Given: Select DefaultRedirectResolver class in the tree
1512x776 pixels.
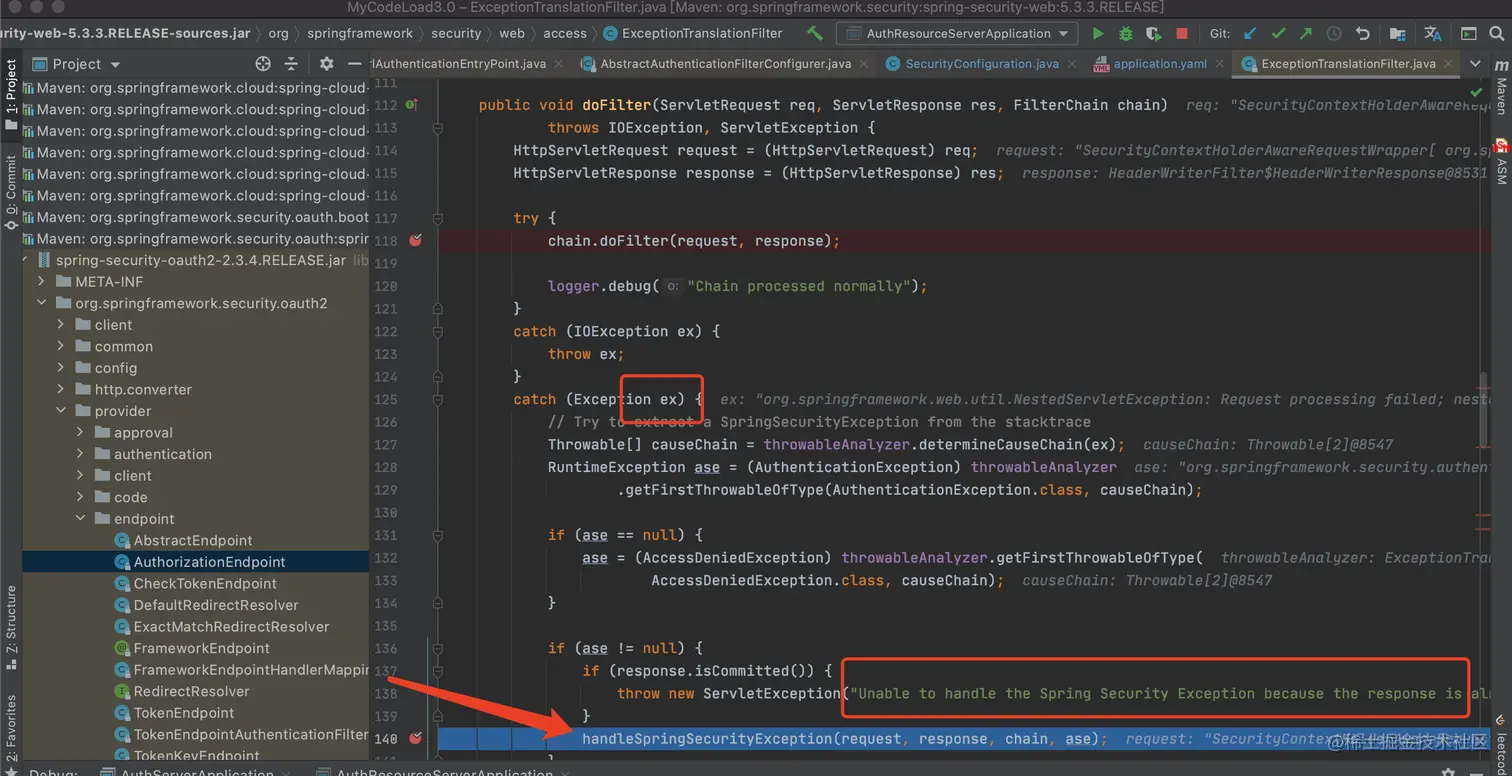Looking at the screenshot, I should tap(216, 605).
